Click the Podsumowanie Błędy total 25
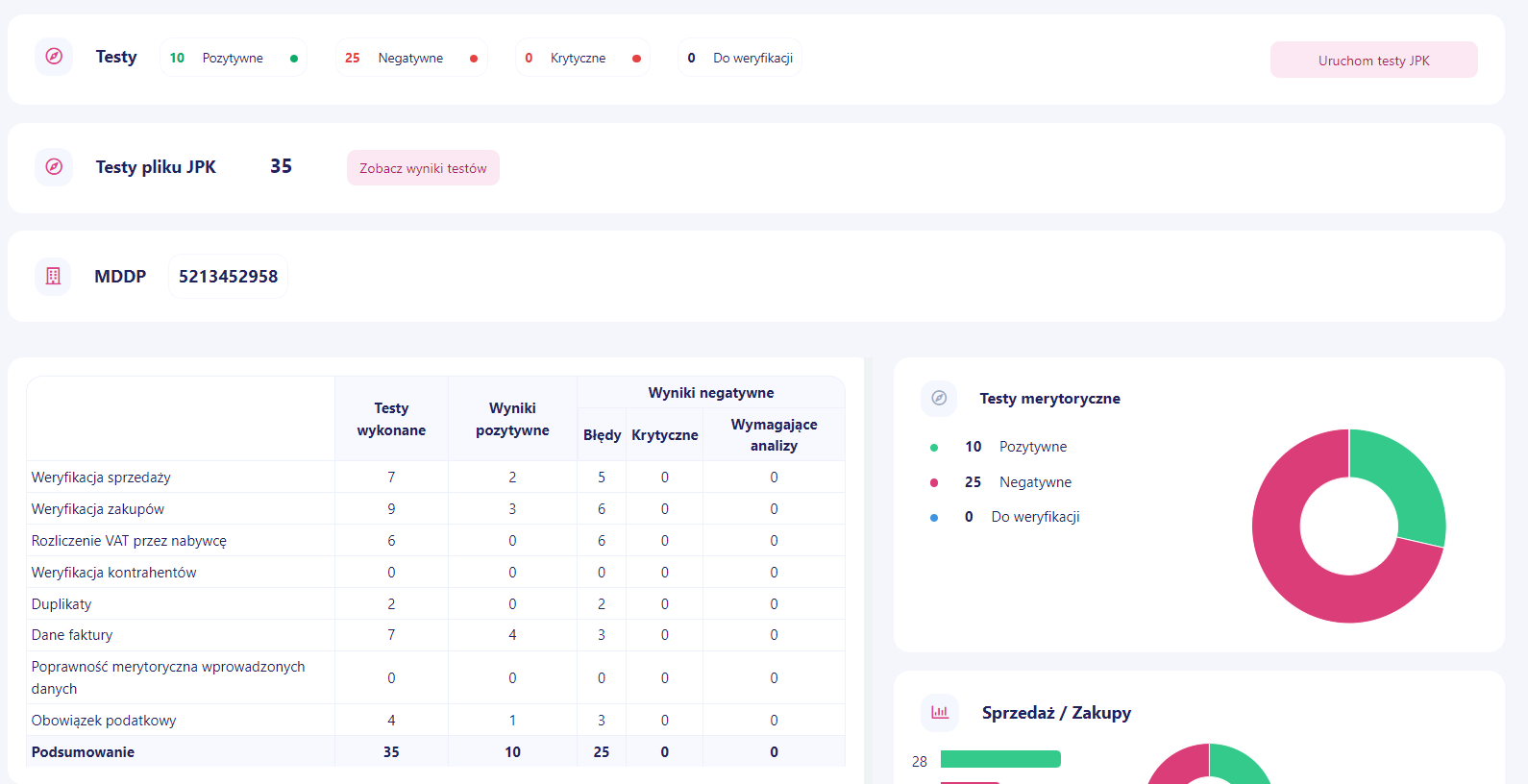This screenshot has height=784, width=1528. [x=602, y=752]
